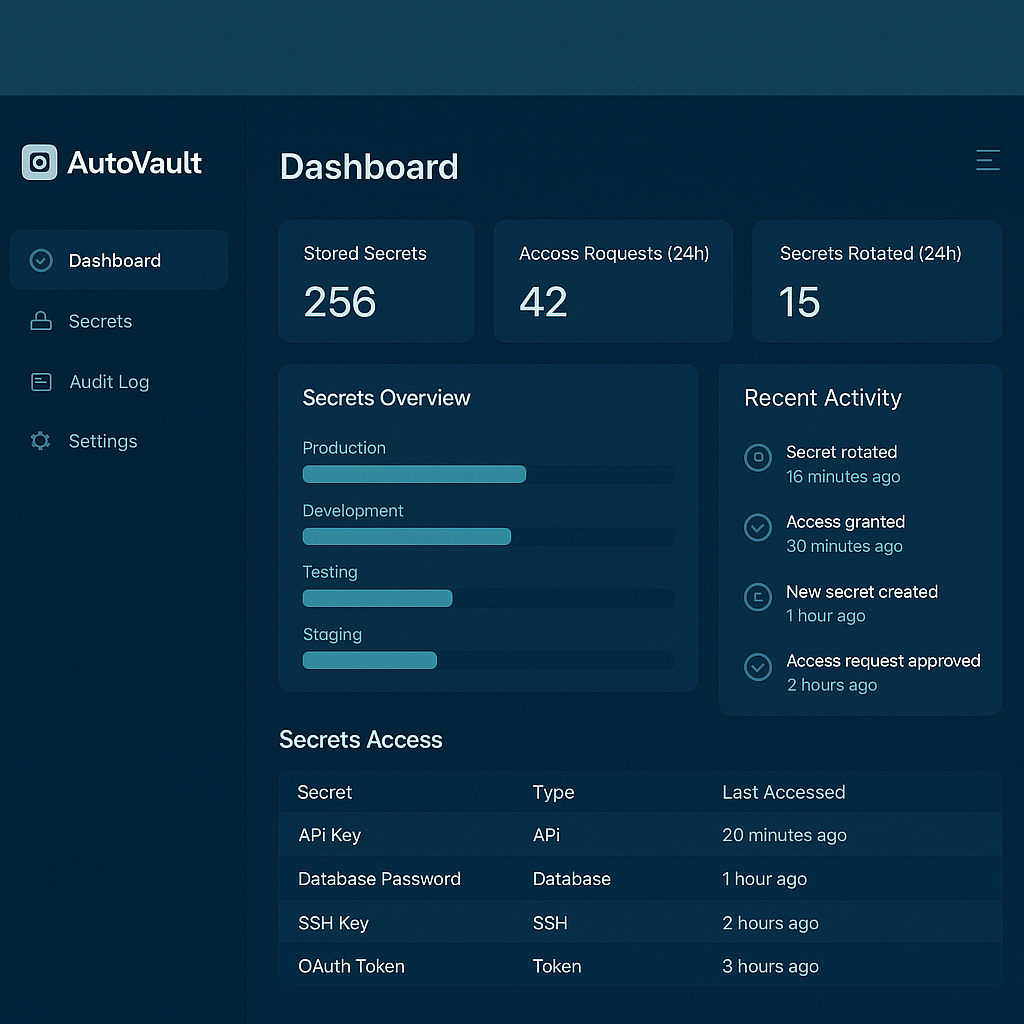Select the Stored Secrets card
Viewport: 1024px width, 1024px height.
coord(376,281)
